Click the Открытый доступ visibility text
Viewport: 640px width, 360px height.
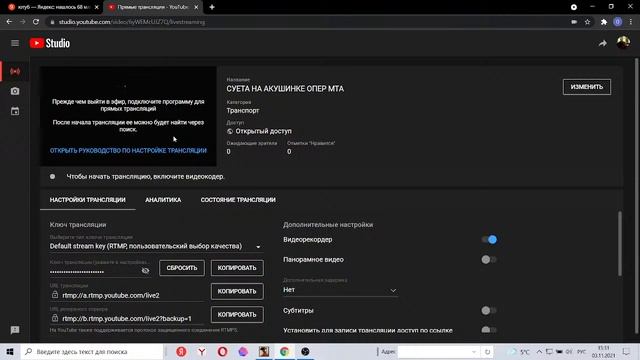(263, 131)
